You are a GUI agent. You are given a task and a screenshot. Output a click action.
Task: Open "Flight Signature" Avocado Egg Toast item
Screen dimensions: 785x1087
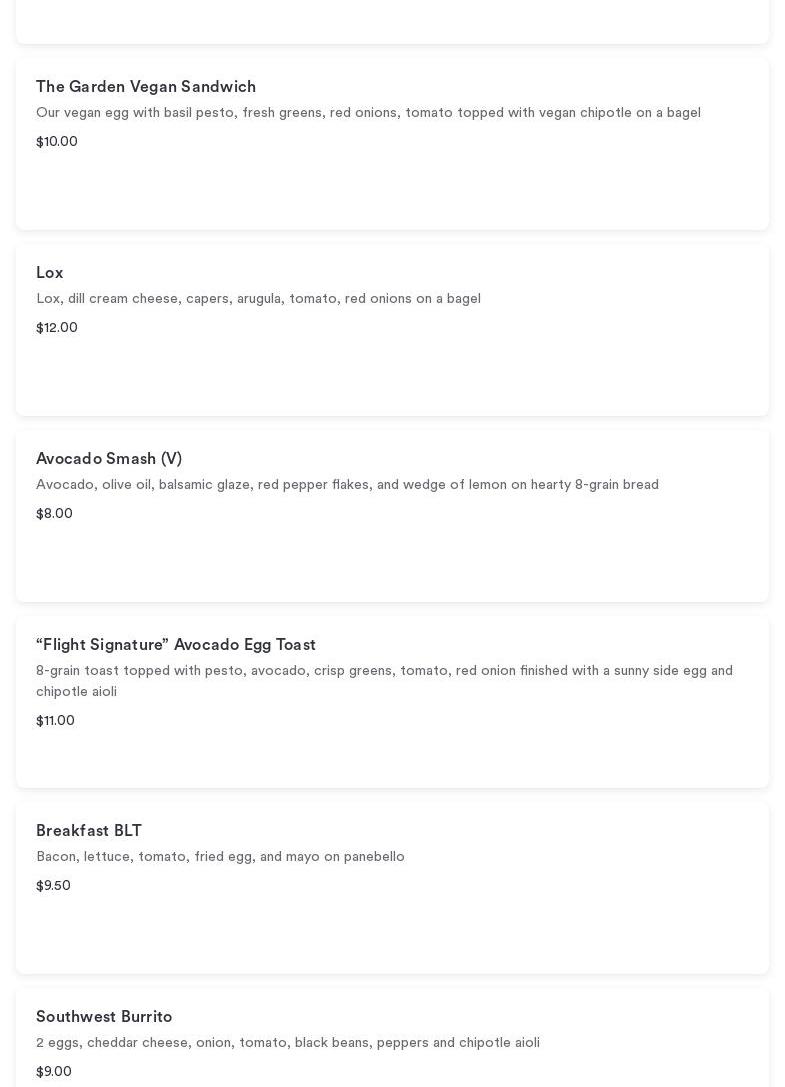(176, 645)
